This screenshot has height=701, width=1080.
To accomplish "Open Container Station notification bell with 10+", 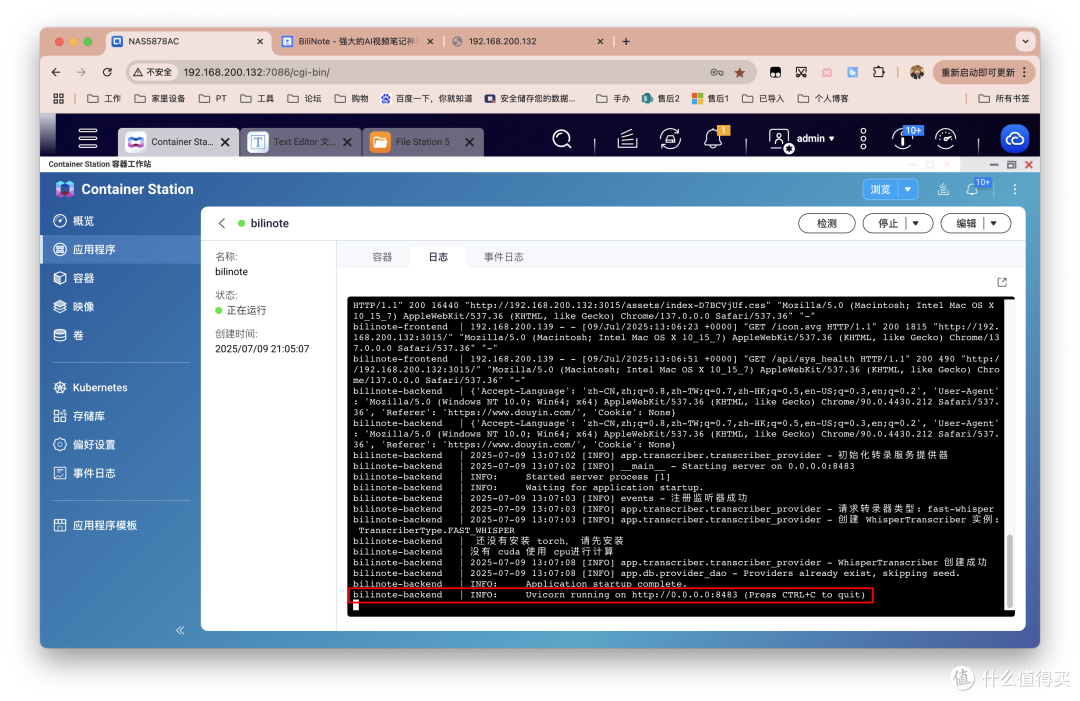I will tap(972, 189).
